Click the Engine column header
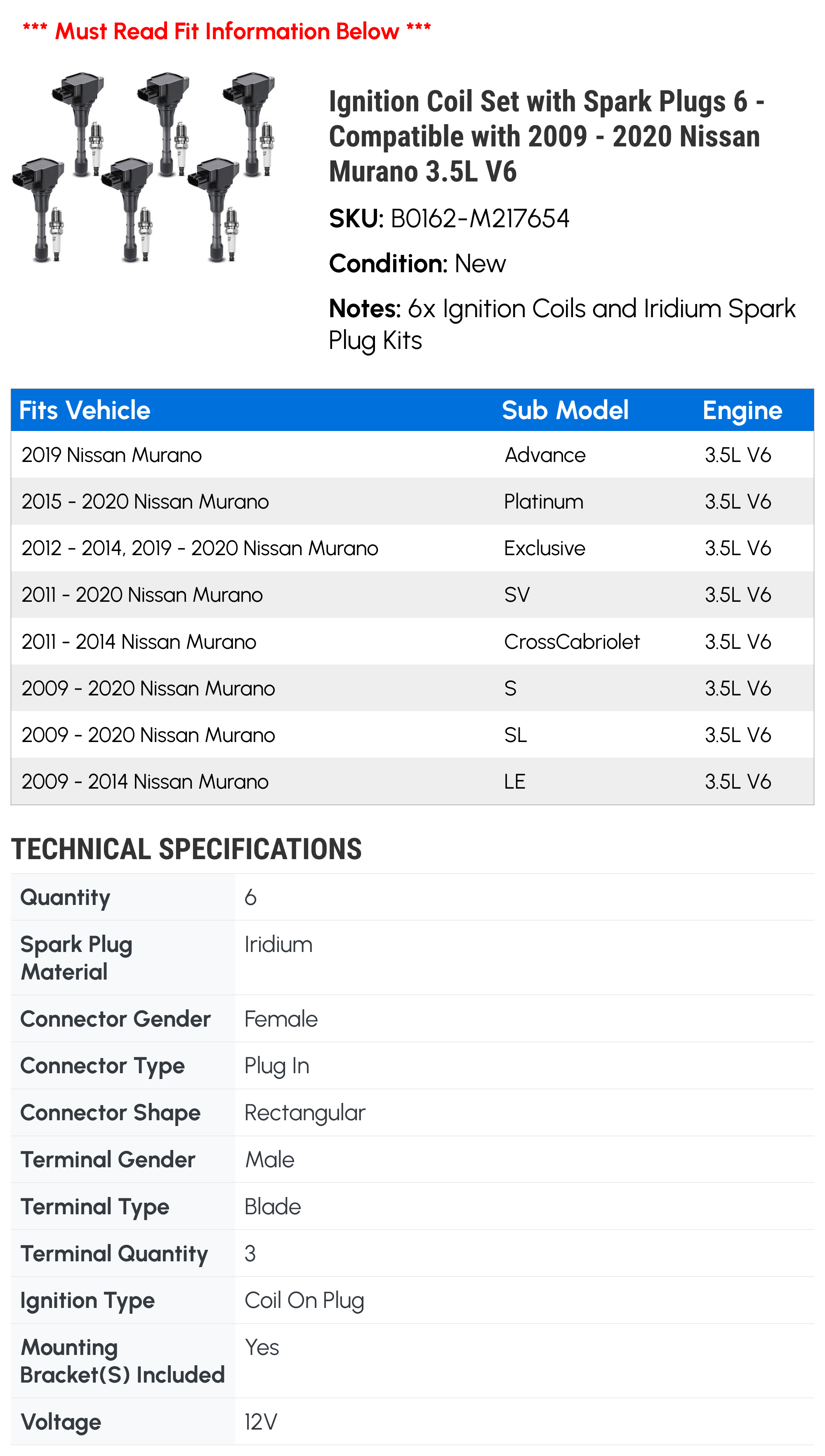 (x=742, y=410)
